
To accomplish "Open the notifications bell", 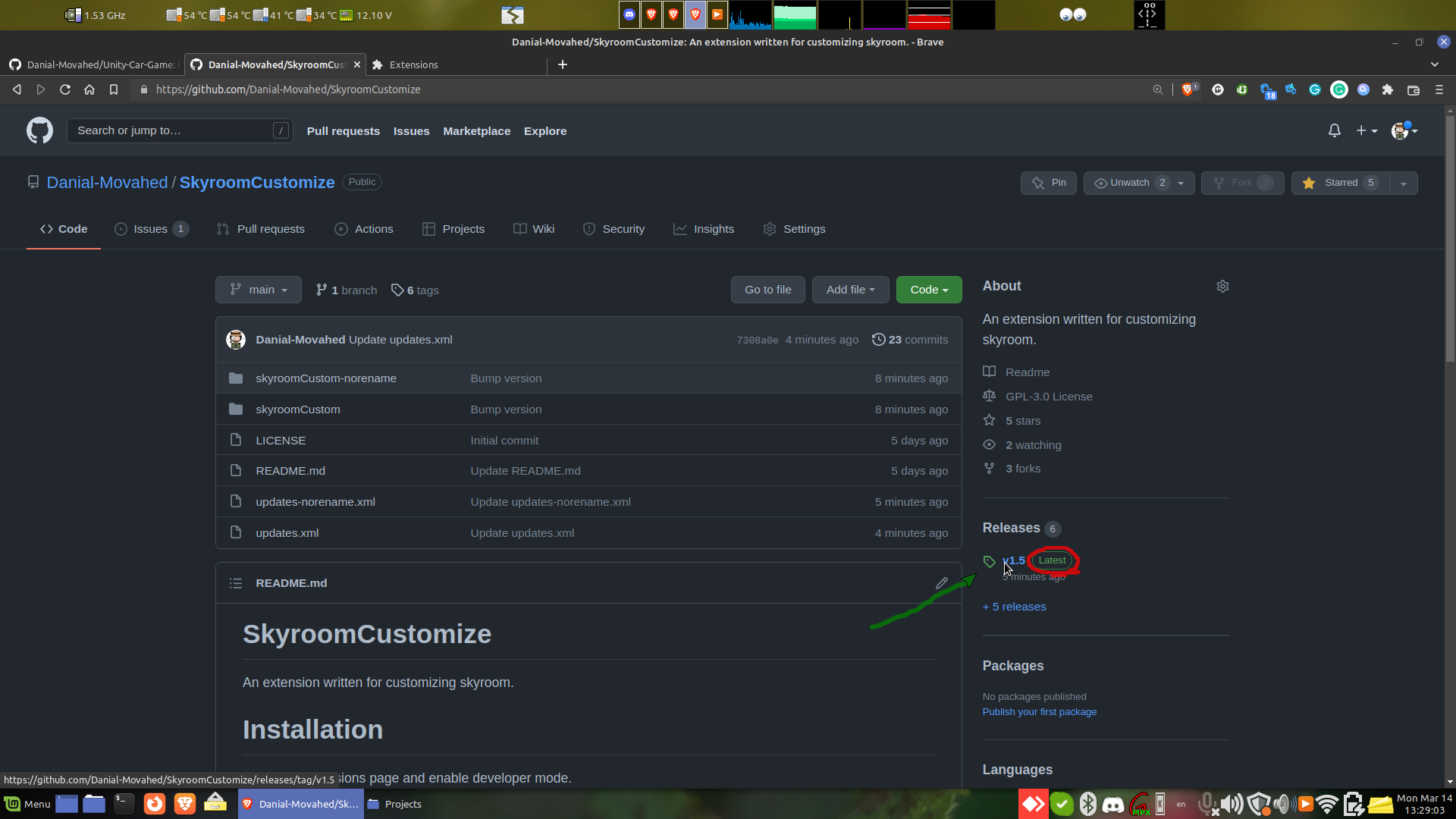I will pyautogui.click(x=1335, y=130).
